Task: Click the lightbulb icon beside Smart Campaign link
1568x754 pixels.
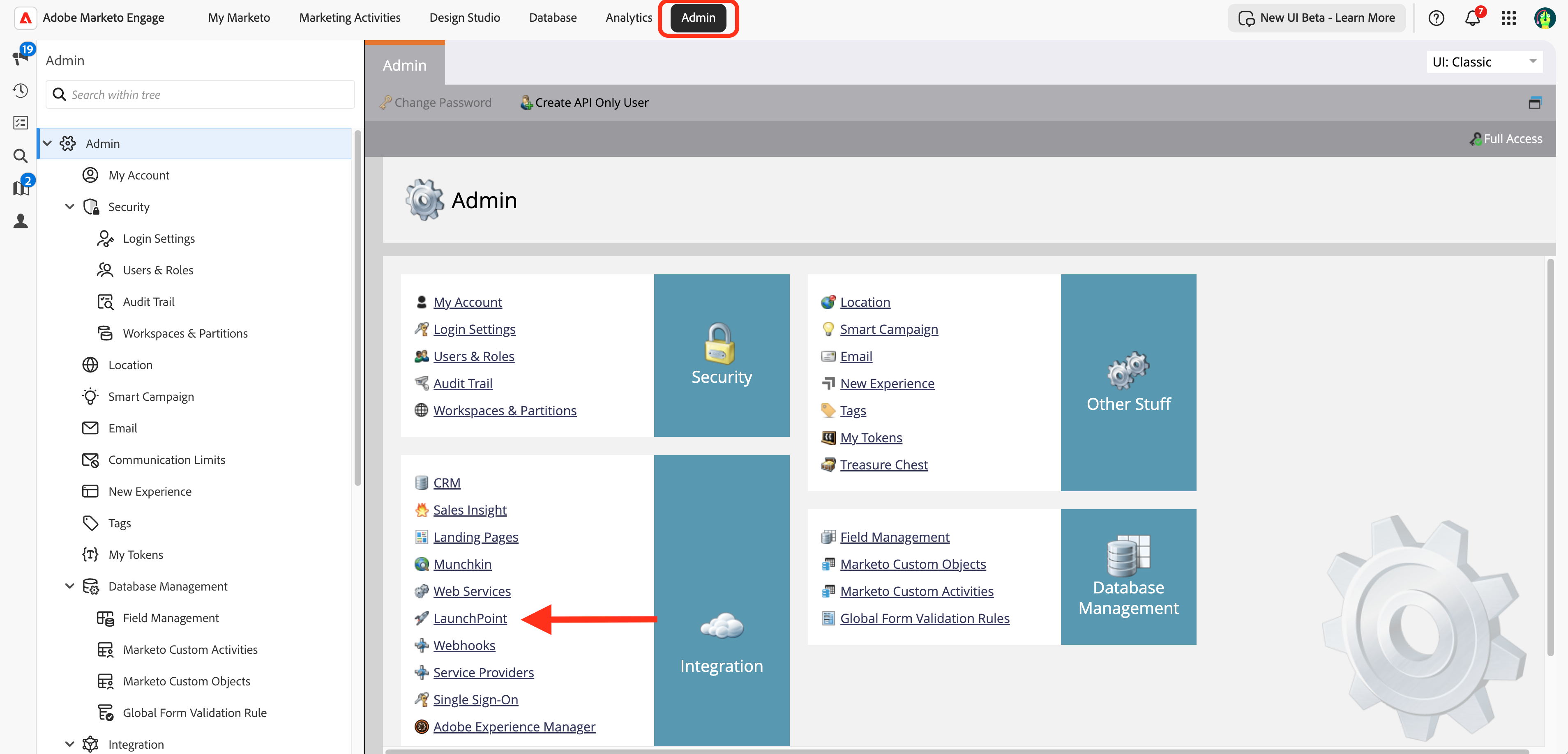Action: pyautogui.click(x=828, y=329)
